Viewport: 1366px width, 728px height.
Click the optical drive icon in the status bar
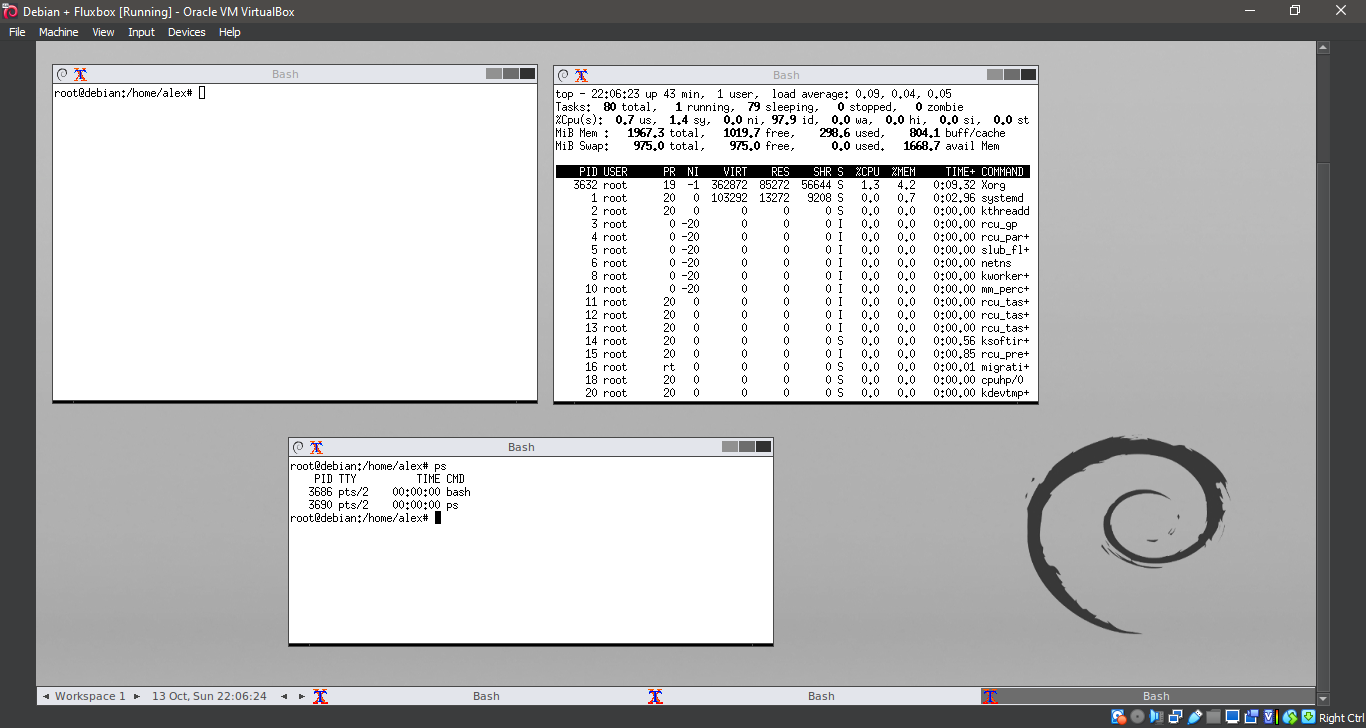pos(1138,716)
